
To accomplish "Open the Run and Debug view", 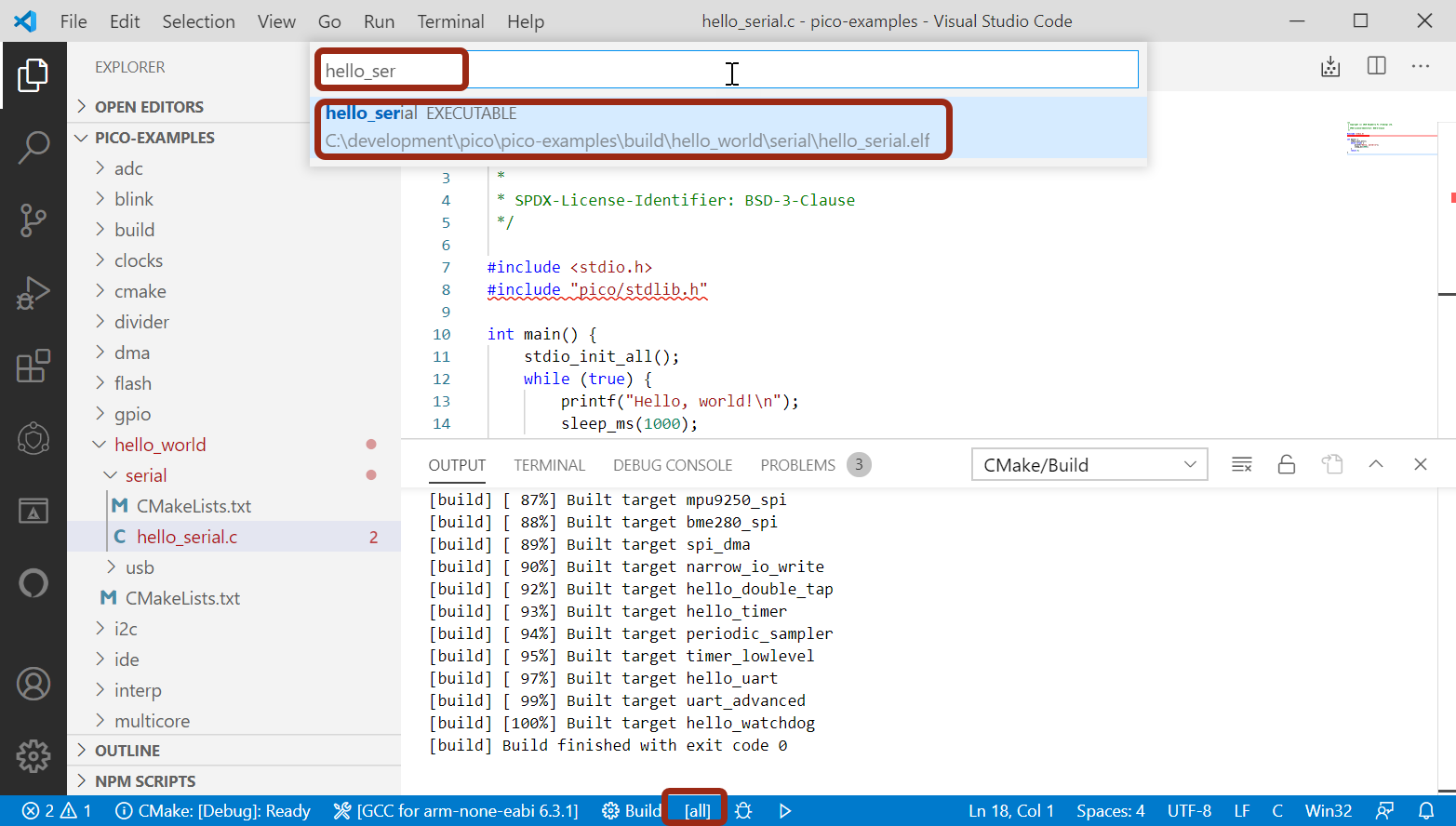I will 33,293.
